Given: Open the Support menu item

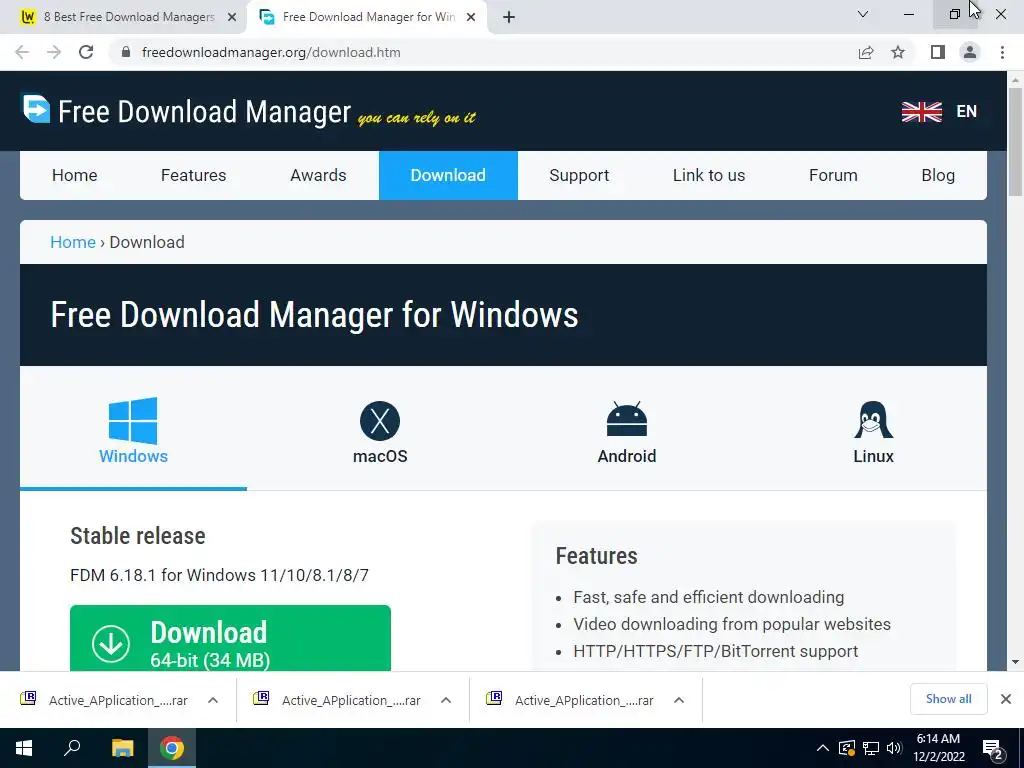Looking at the screenshot, I should (x=579, y=175).
